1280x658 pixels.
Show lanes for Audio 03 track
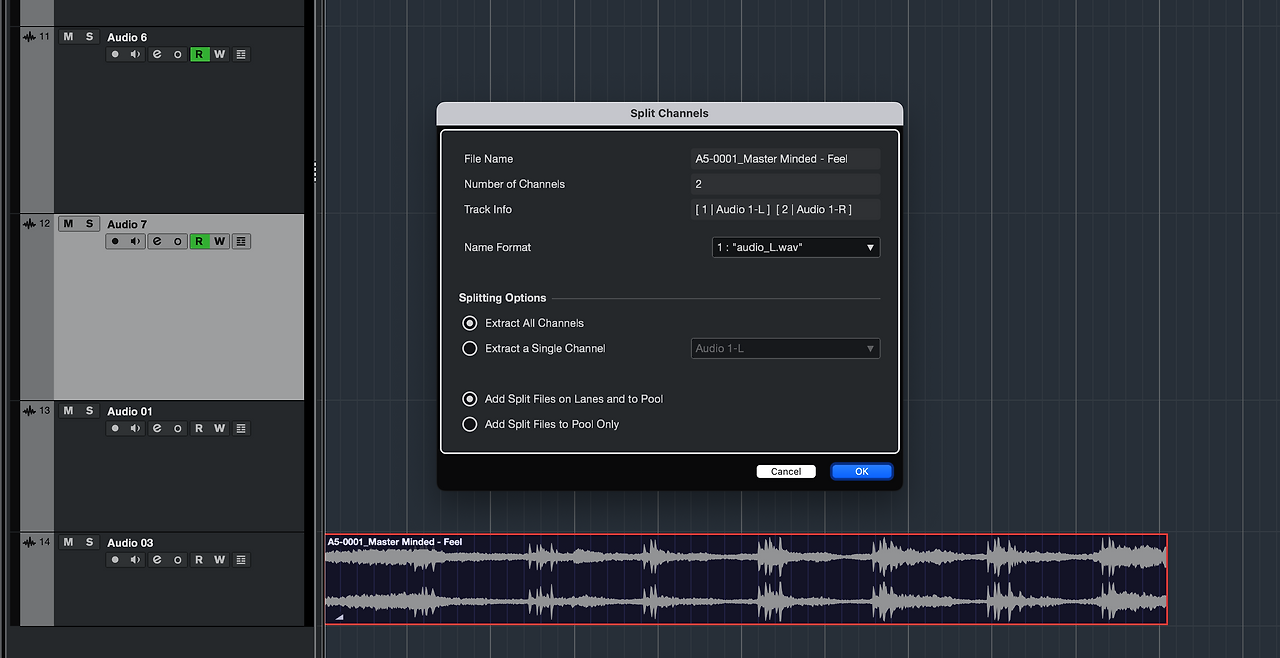[x=241, y=560]
